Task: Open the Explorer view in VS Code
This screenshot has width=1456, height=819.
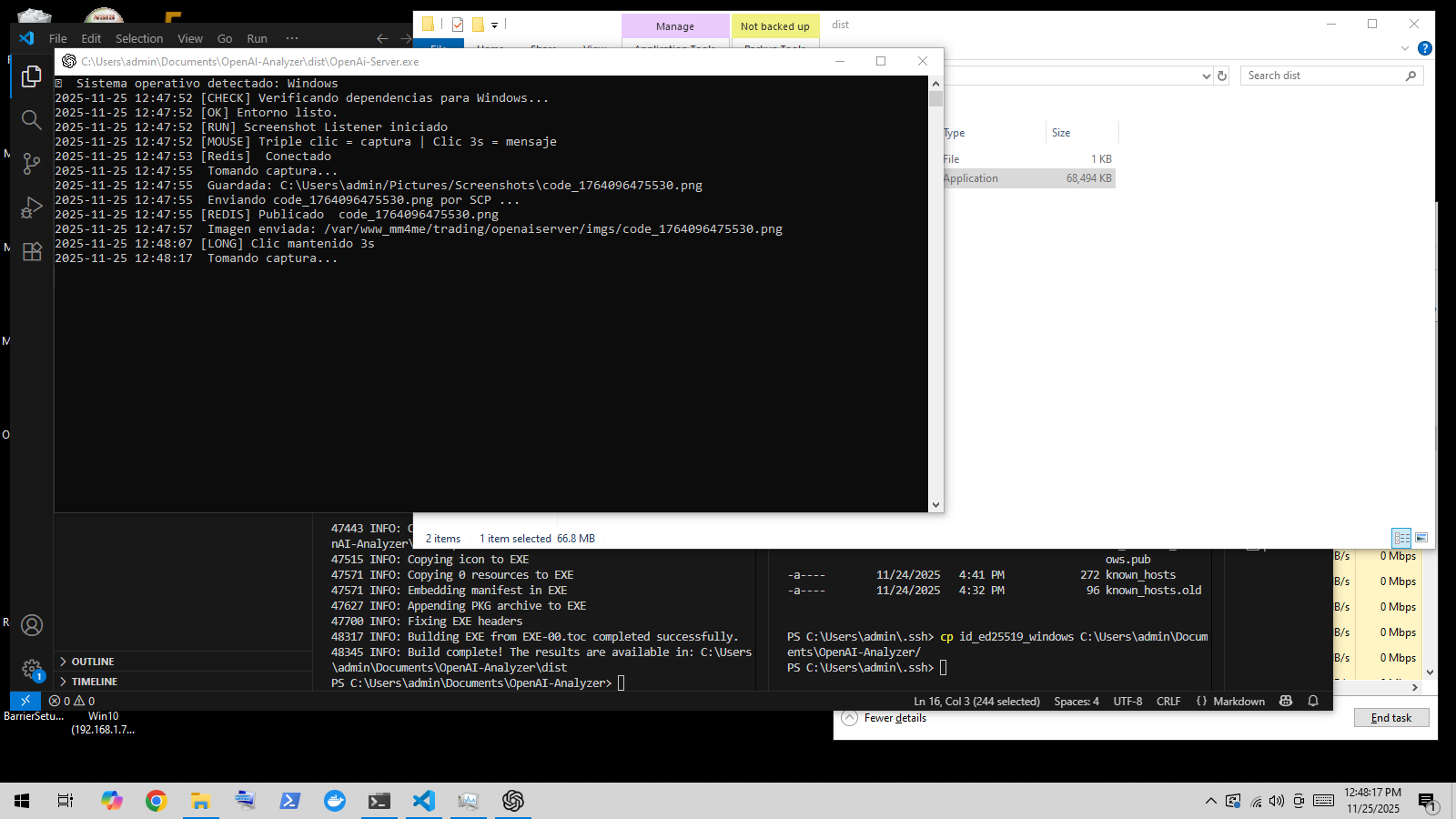Action: tap(32, 76)
